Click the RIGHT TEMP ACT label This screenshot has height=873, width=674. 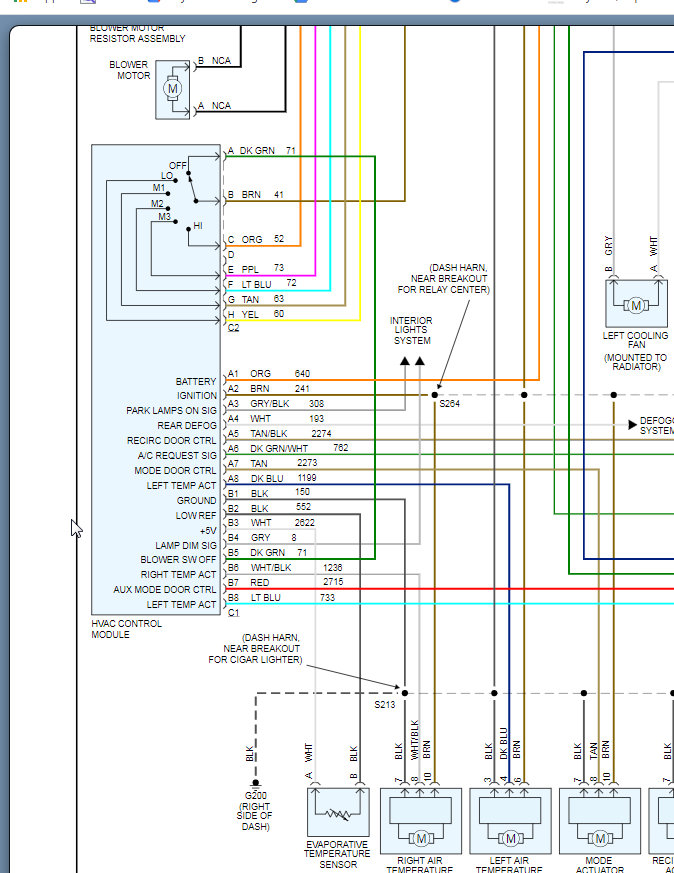point(178,575)
